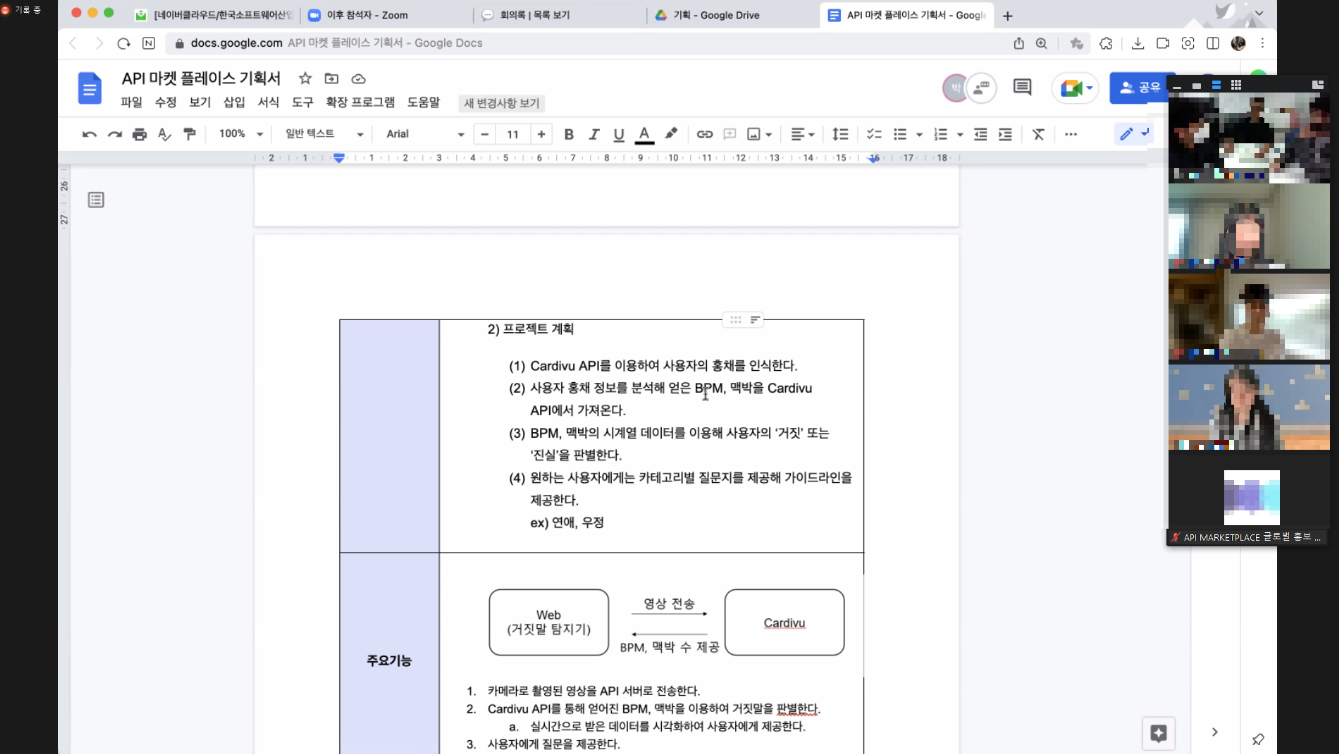This screenshot has width=1339, height=754.
Task: Expand numbered list style options
Action: pos(960,134)
